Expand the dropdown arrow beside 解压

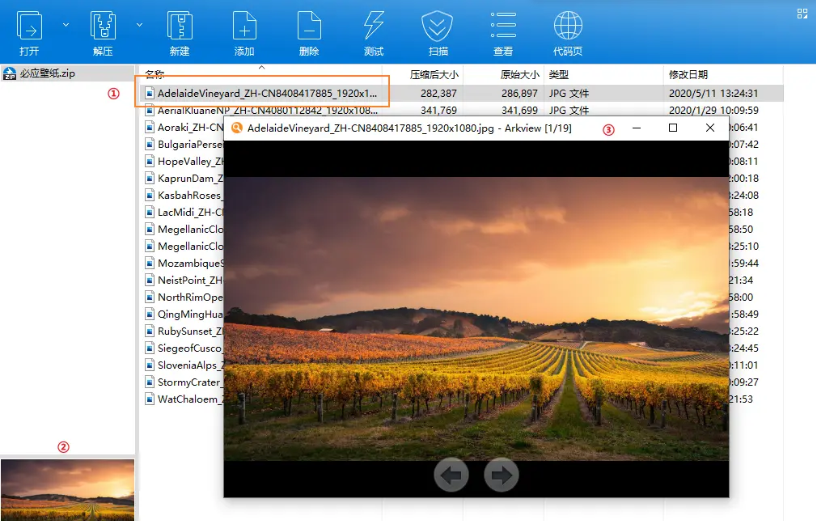coord(138,23)
